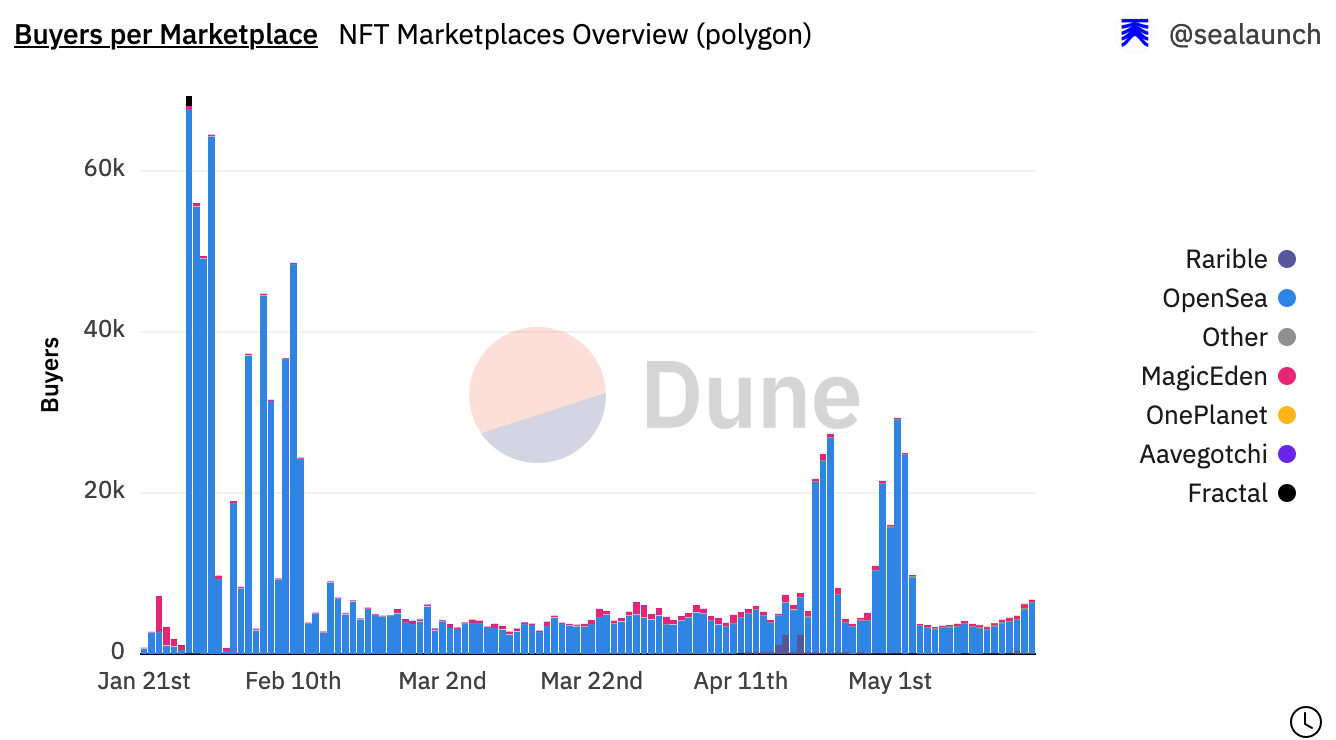Click the NFT Marketplaces Overview (polygon) subtitle
Image resolution: width=1336 pixels, height=740 pixels.
[575, 35]
